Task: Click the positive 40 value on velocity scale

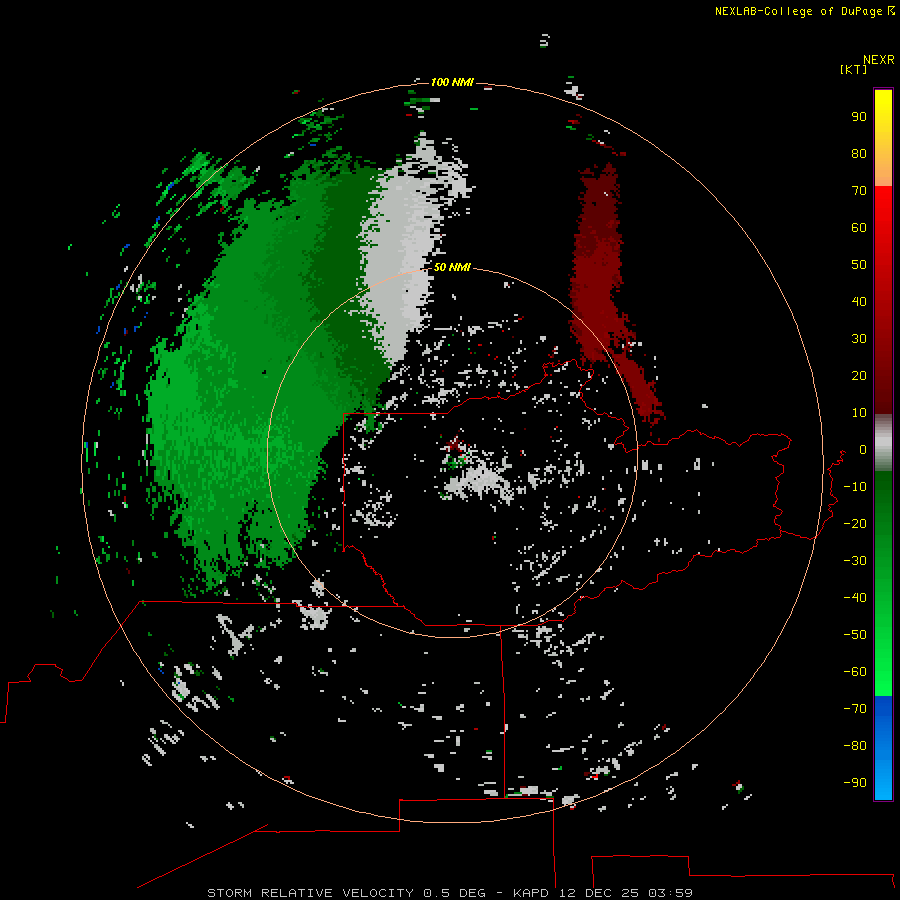Action: (x=859, y=301)
